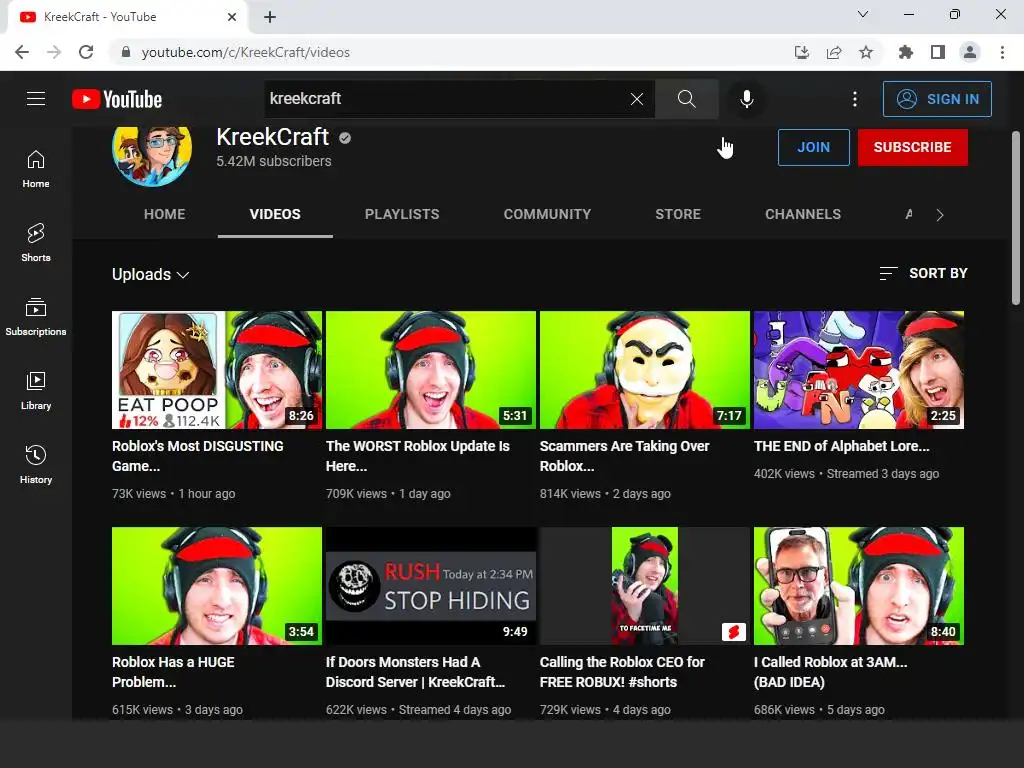This screenshot has height=768, width=1024.
Task: Open History in the sidebar
Action: click(36, 464)
